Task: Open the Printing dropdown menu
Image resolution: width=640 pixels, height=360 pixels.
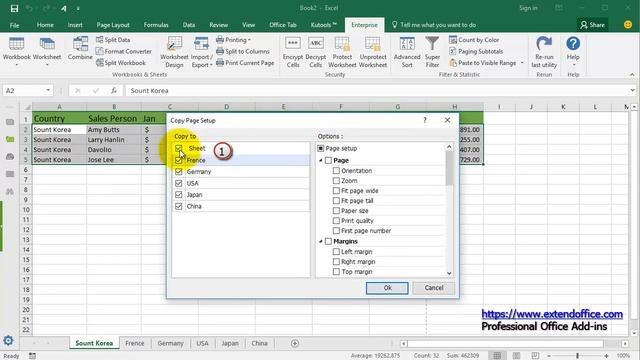Action: tap(233, 40)
